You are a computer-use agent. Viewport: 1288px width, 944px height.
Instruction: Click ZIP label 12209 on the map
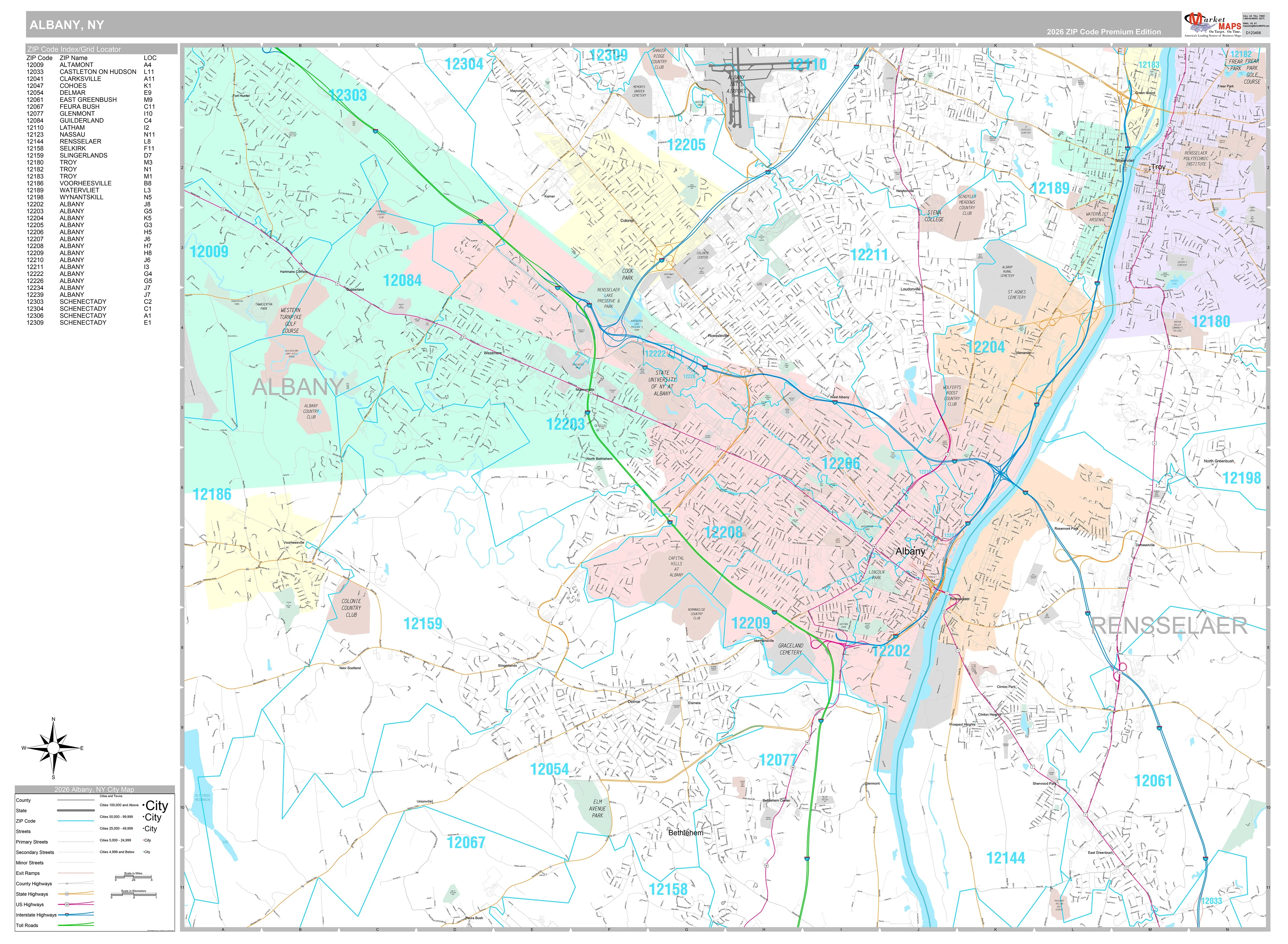pos(751,623)
